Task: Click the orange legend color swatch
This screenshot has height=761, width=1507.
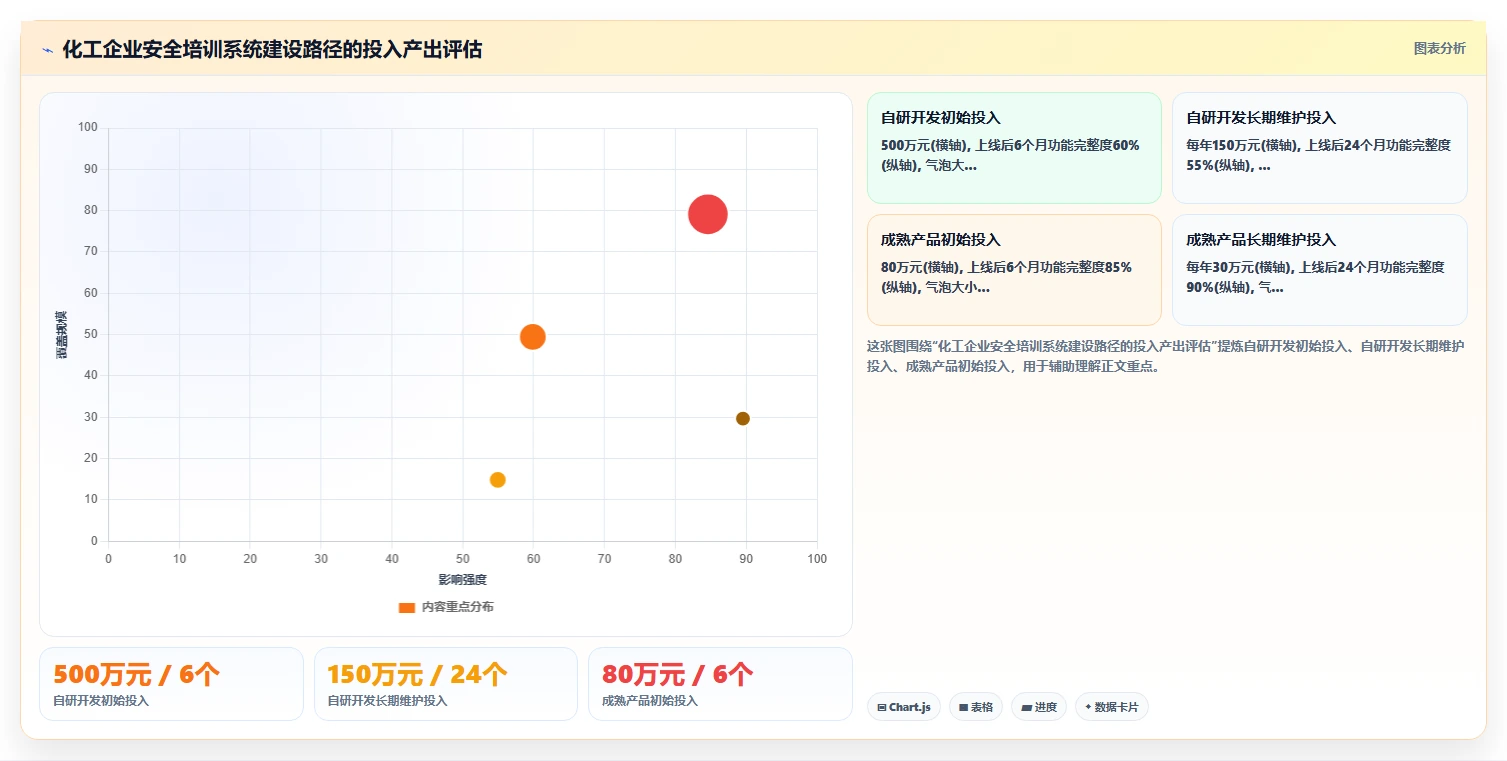Action: (407, 608)
